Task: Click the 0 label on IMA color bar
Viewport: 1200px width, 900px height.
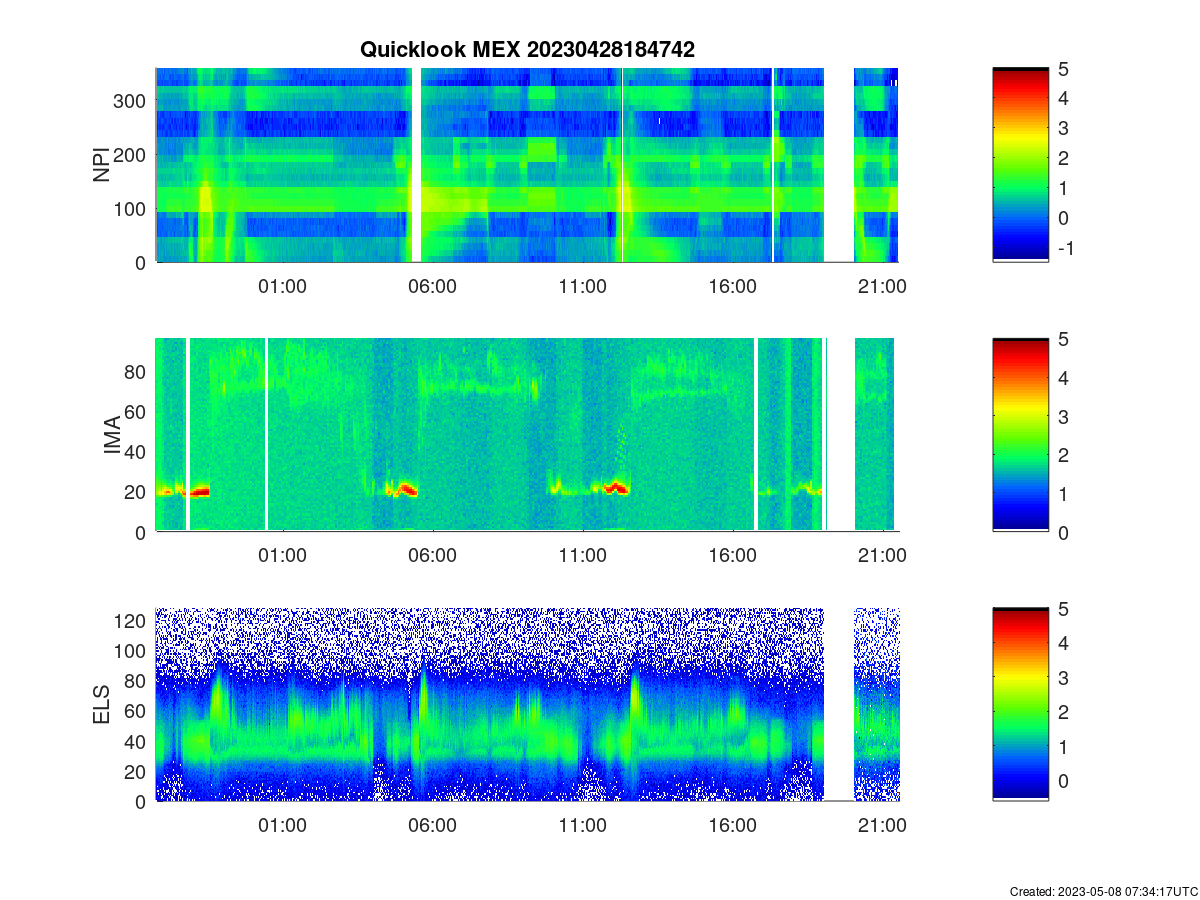Action: pyautogui.click(x=1064, y=532)
